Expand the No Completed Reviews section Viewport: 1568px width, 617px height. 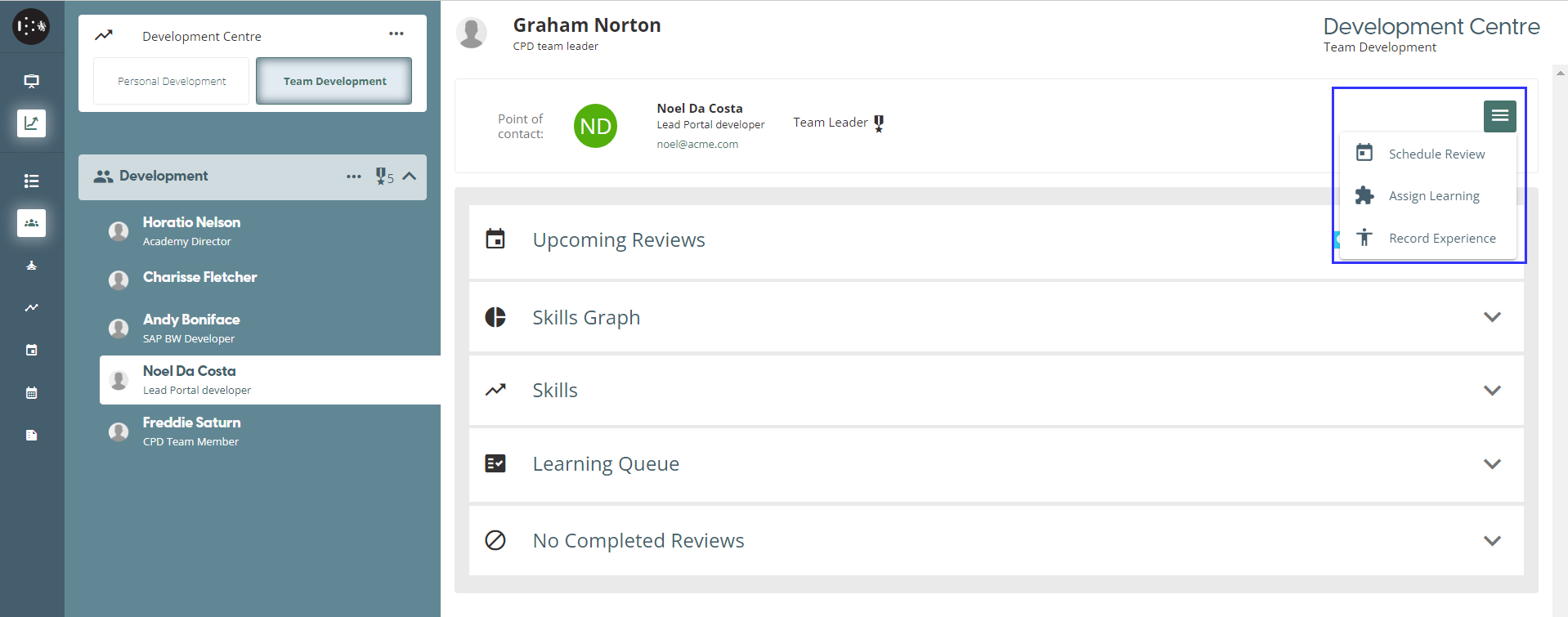point(1491,541)
